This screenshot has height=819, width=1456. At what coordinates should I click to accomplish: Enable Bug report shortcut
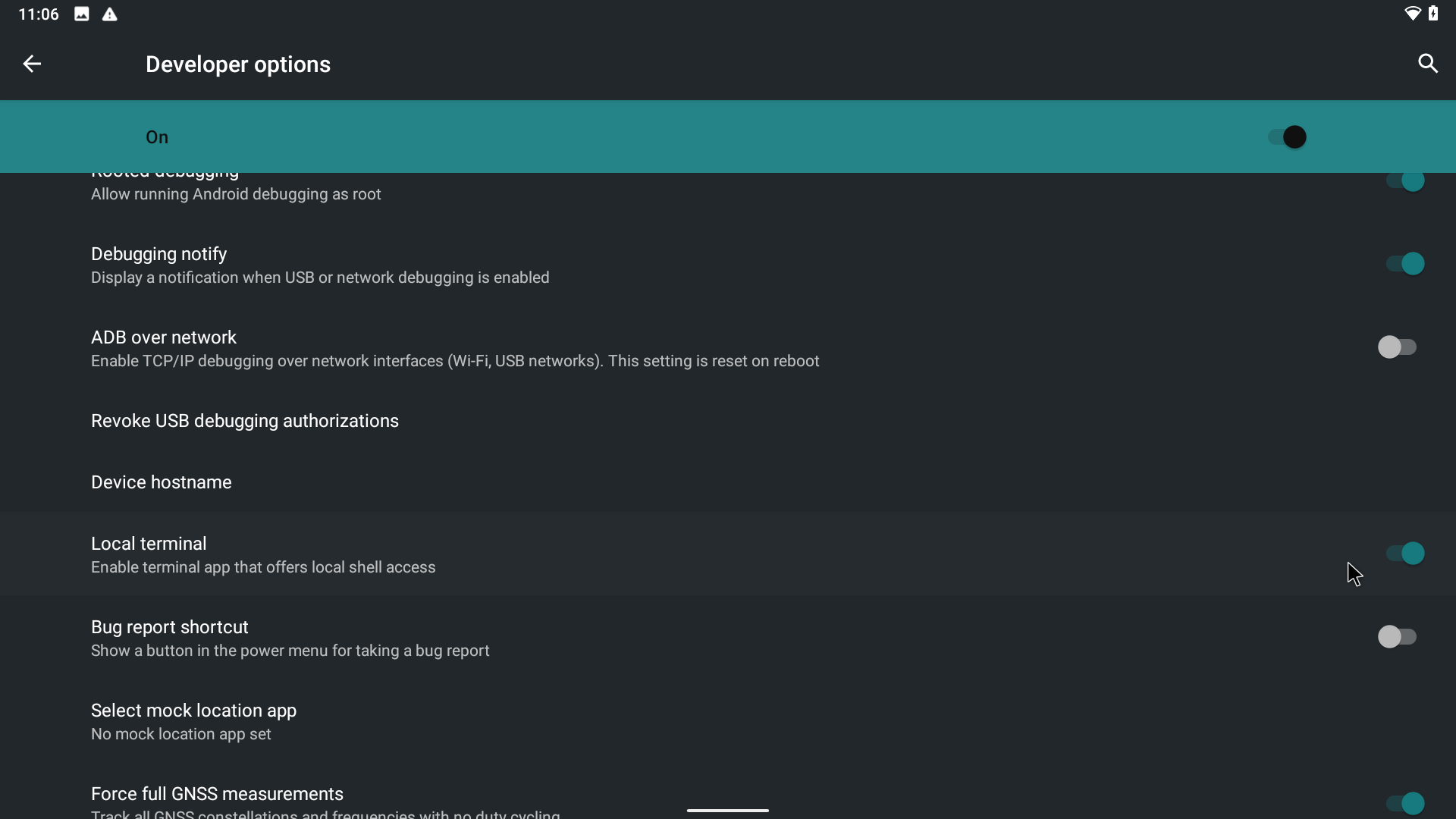[x=1399, y=637]
